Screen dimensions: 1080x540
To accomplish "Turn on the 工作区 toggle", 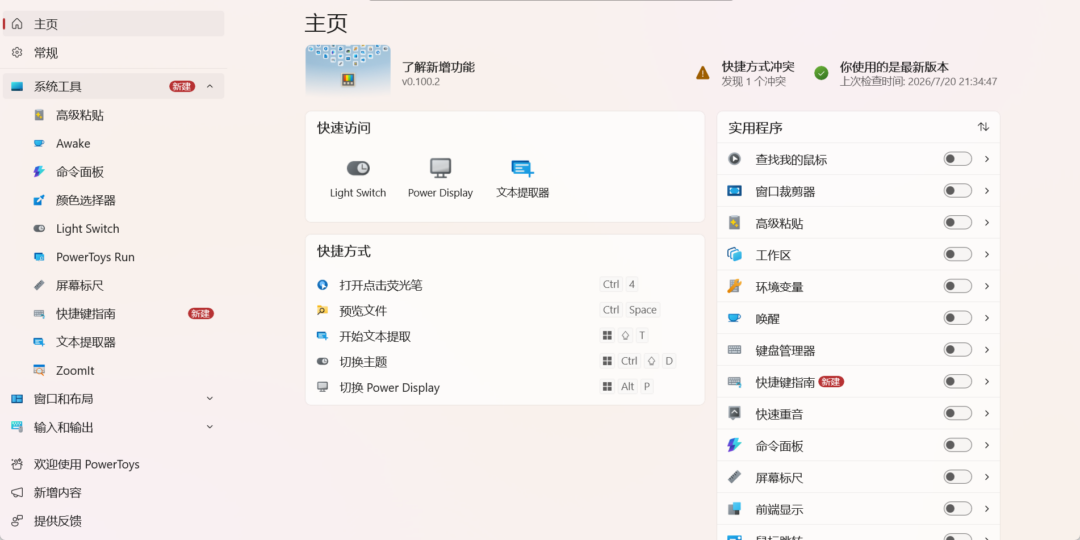I will [957, 254].
